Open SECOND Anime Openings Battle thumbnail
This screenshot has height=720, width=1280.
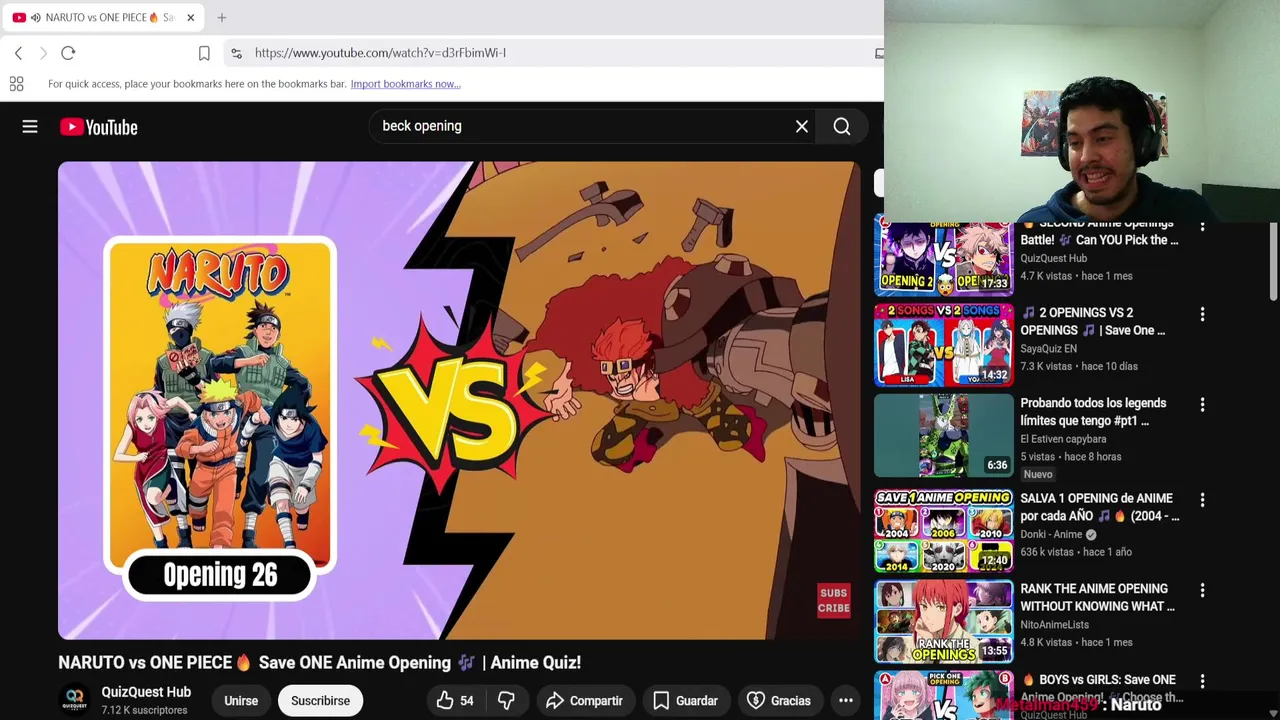[944, 258]
